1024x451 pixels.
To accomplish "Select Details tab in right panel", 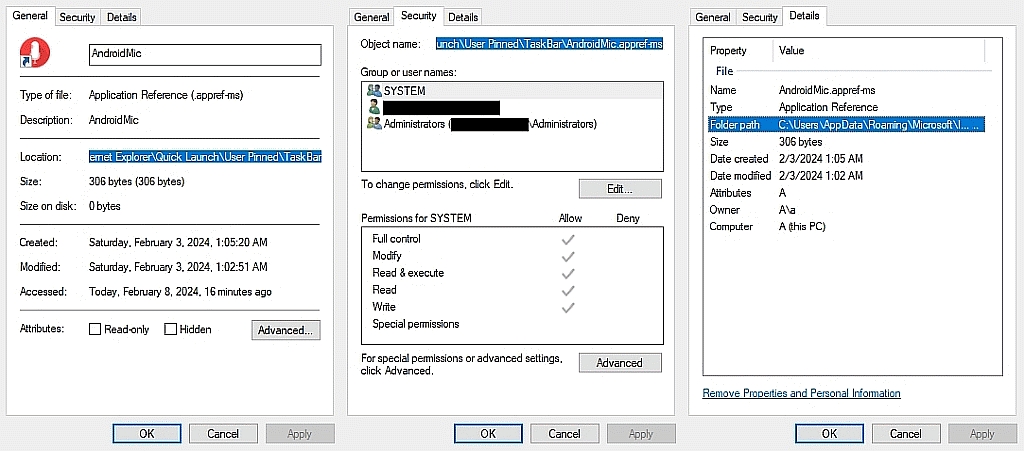I will coord(805,16).
